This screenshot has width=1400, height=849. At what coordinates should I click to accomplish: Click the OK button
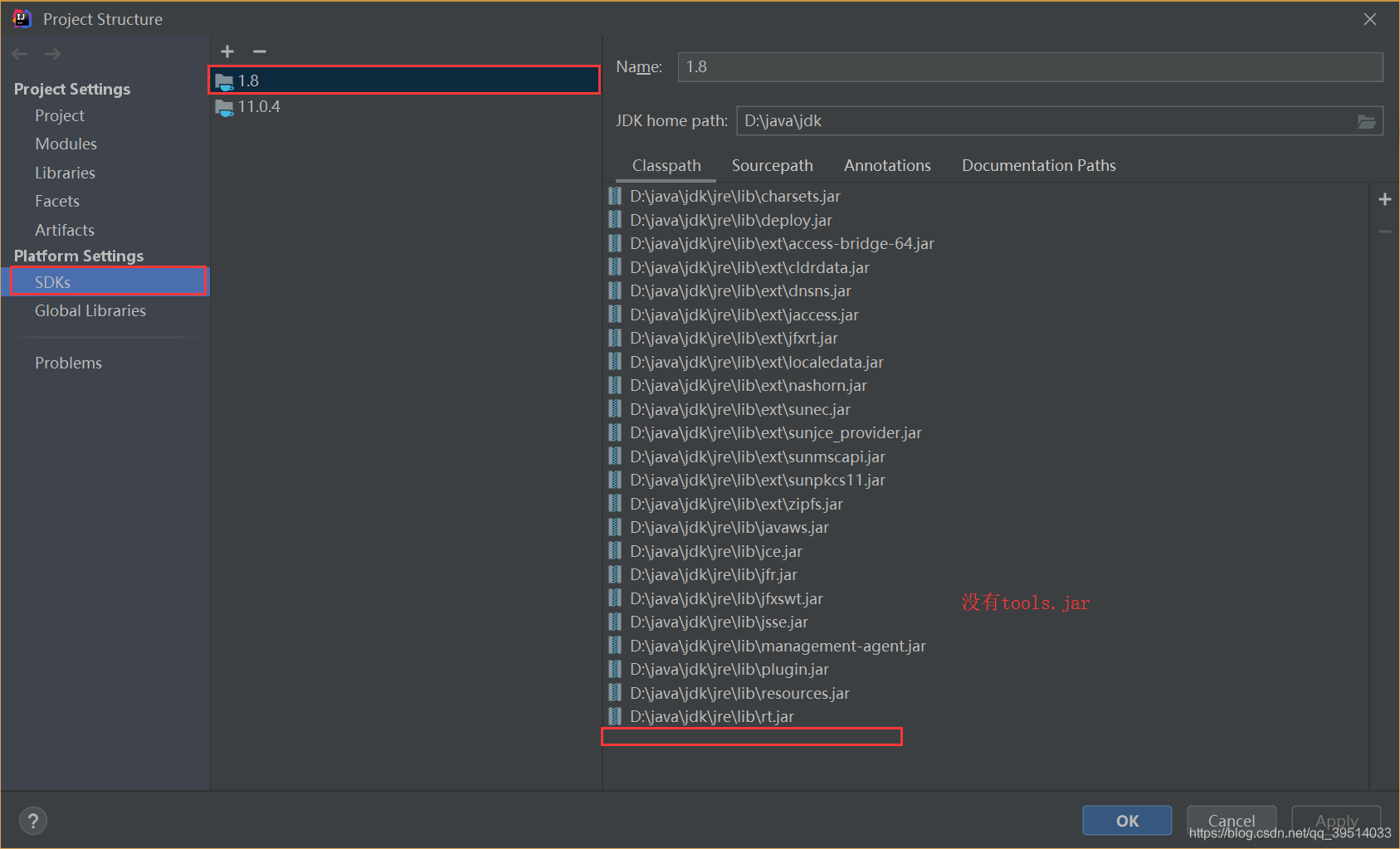point(1127,821)
